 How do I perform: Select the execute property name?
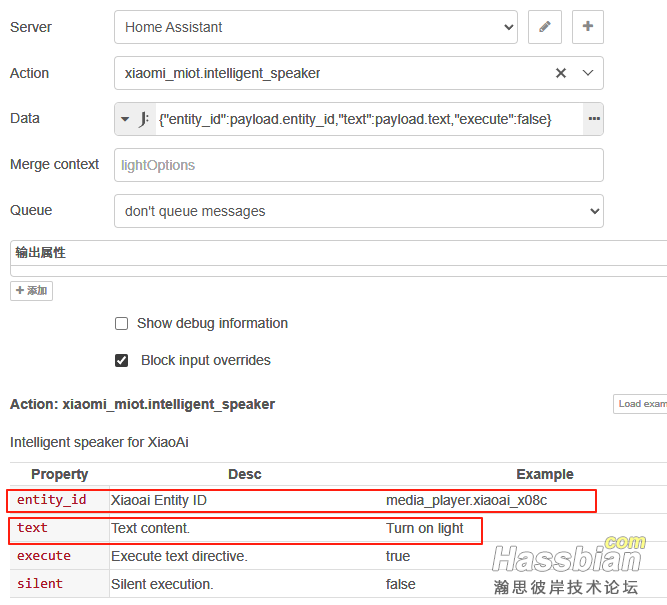pos(44,556)
